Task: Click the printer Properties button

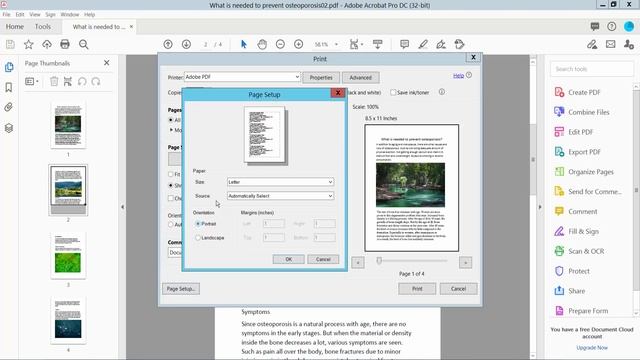Action: click(x=321, y=77)
